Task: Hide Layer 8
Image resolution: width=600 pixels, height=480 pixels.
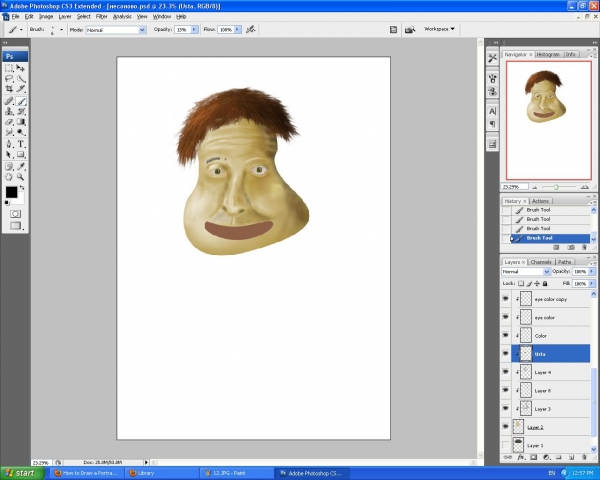Action: point(506,390)
